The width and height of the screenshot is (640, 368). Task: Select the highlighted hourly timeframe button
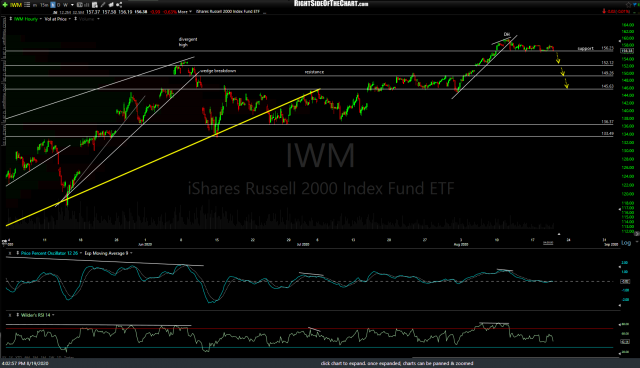coord(53,5)
